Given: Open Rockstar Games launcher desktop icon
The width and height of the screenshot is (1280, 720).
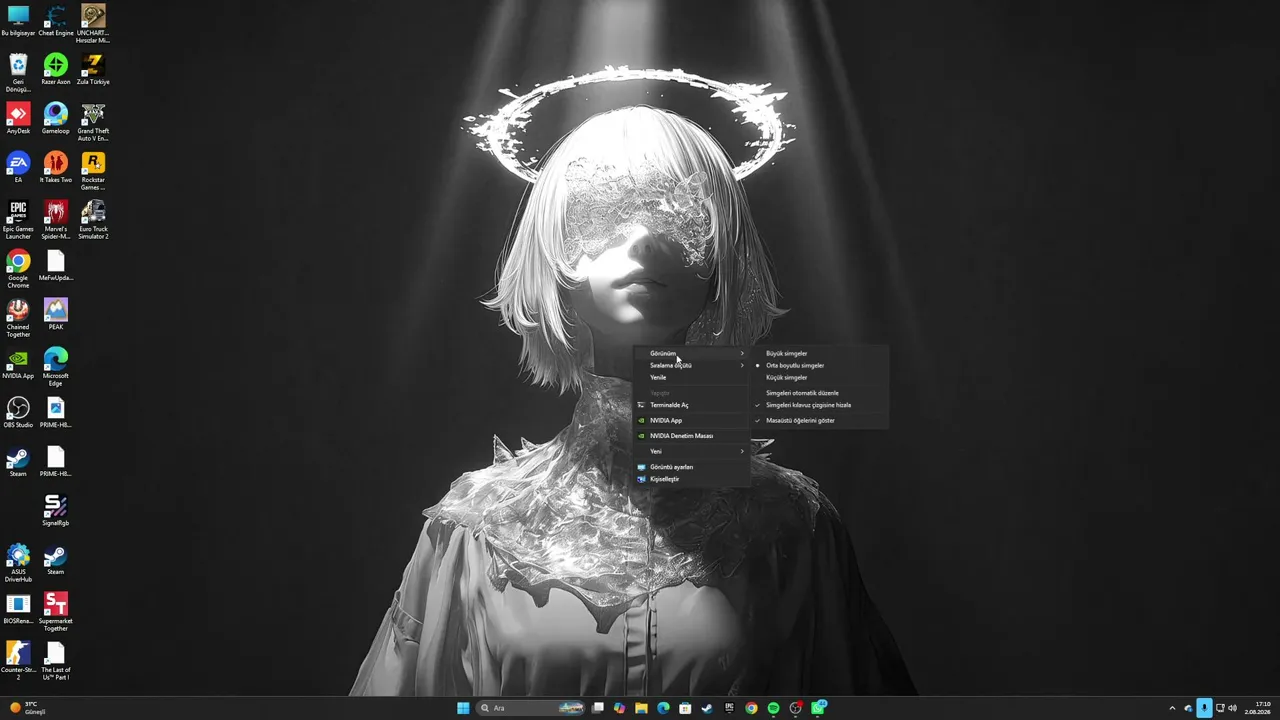Looking at the screenshot, I should (x=93, y=171).
